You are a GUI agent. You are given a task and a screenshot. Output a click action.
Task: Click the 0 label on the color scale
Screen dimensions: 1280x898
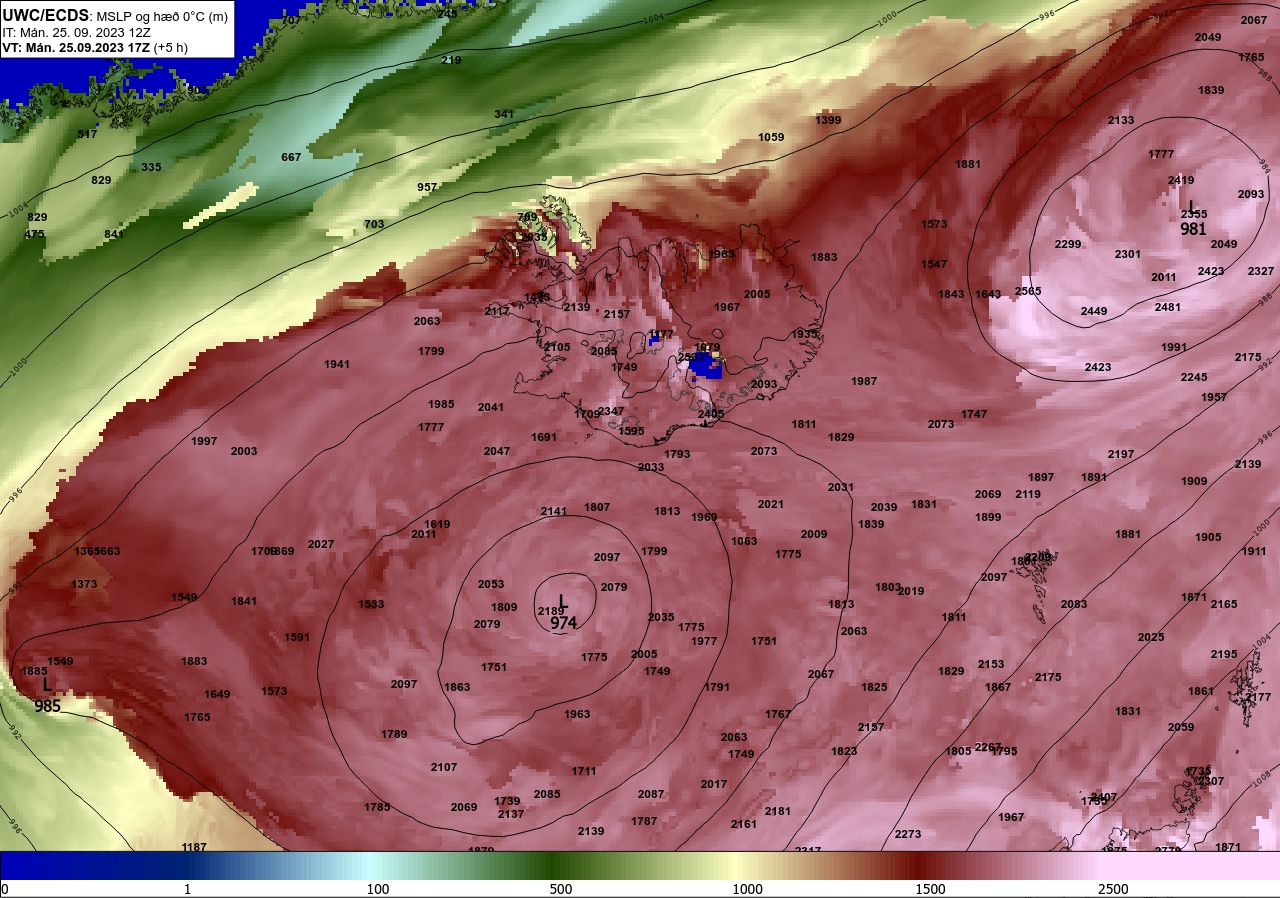tap(5, 889)
